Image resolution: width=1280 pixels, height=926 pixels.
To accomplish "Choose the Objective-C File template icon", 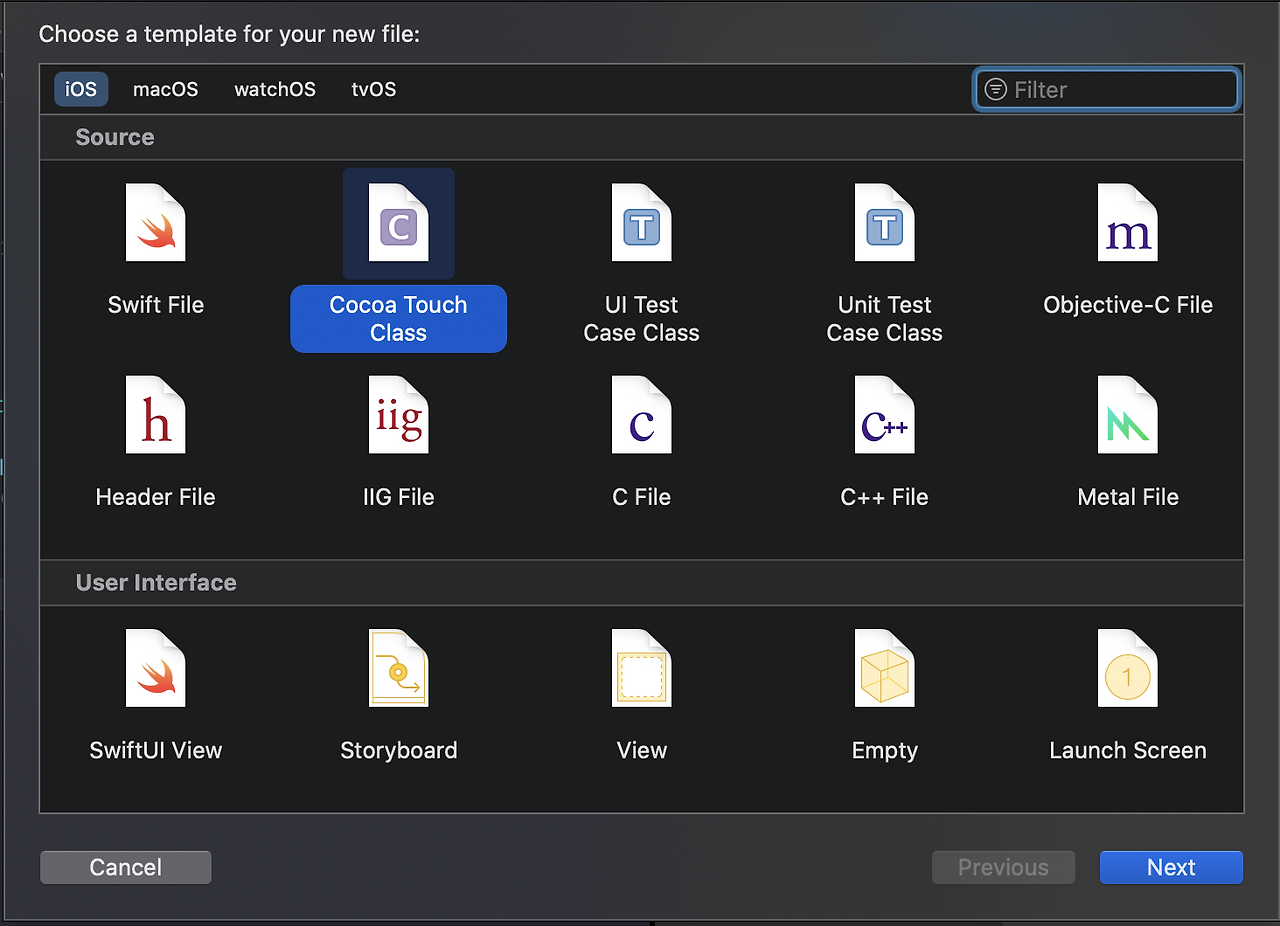I will pyautogui.click(x=1128, y=223).
